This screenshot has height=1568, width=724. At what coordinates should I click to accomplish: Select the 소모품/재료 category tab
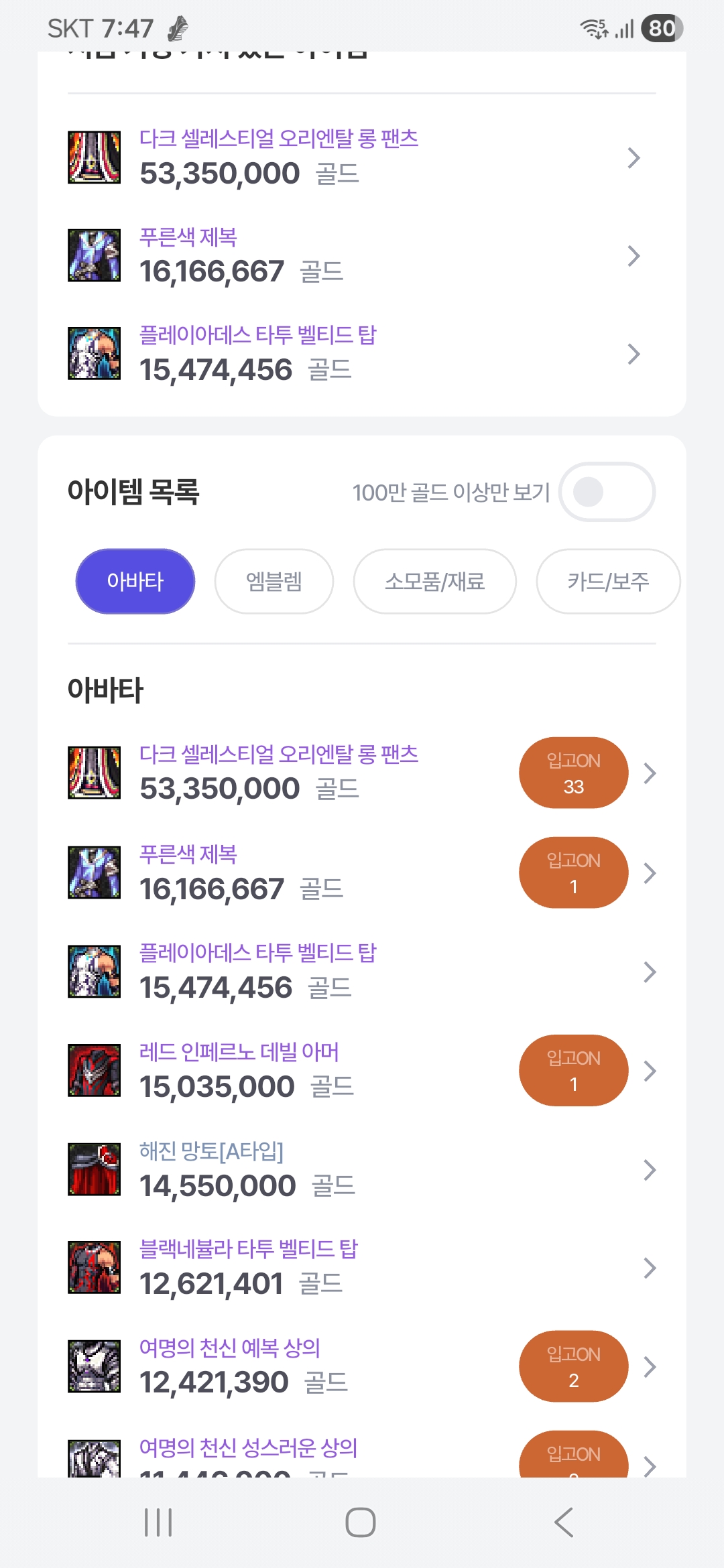(434, 581)
